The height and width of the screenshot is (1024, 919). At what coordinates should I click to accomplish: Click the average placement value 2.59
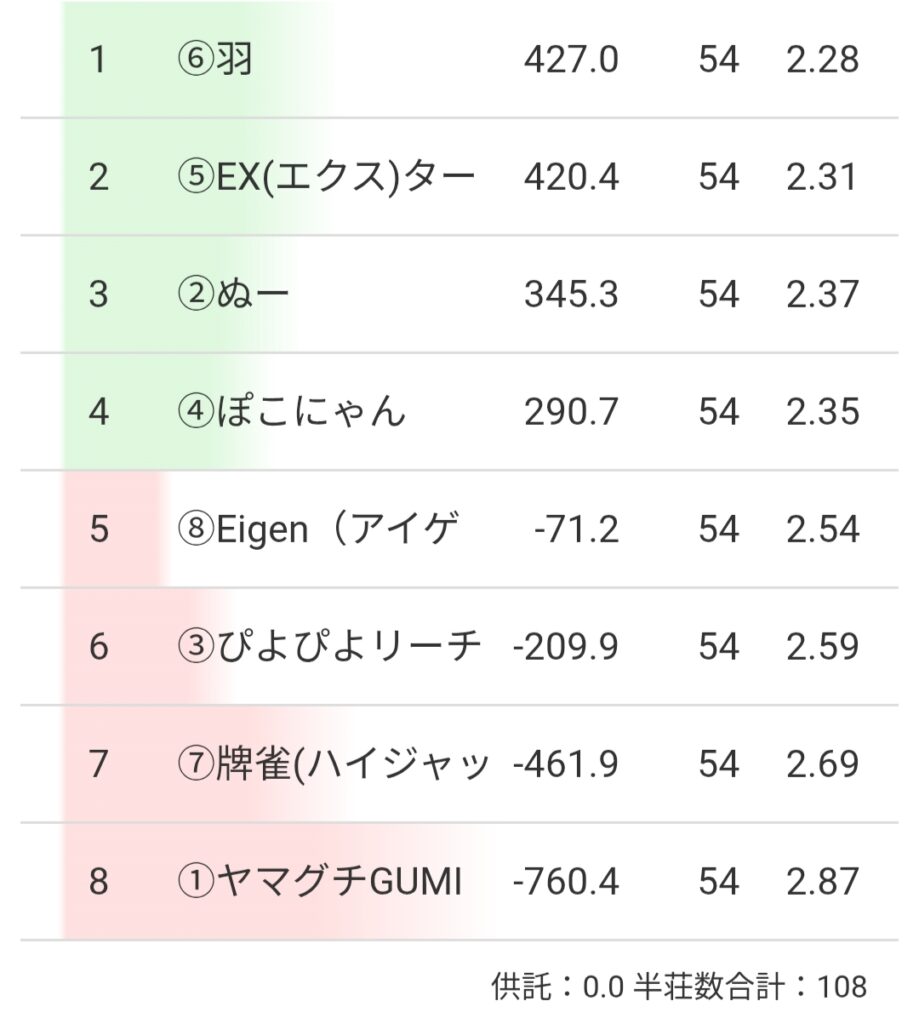(x=822, y=647)
